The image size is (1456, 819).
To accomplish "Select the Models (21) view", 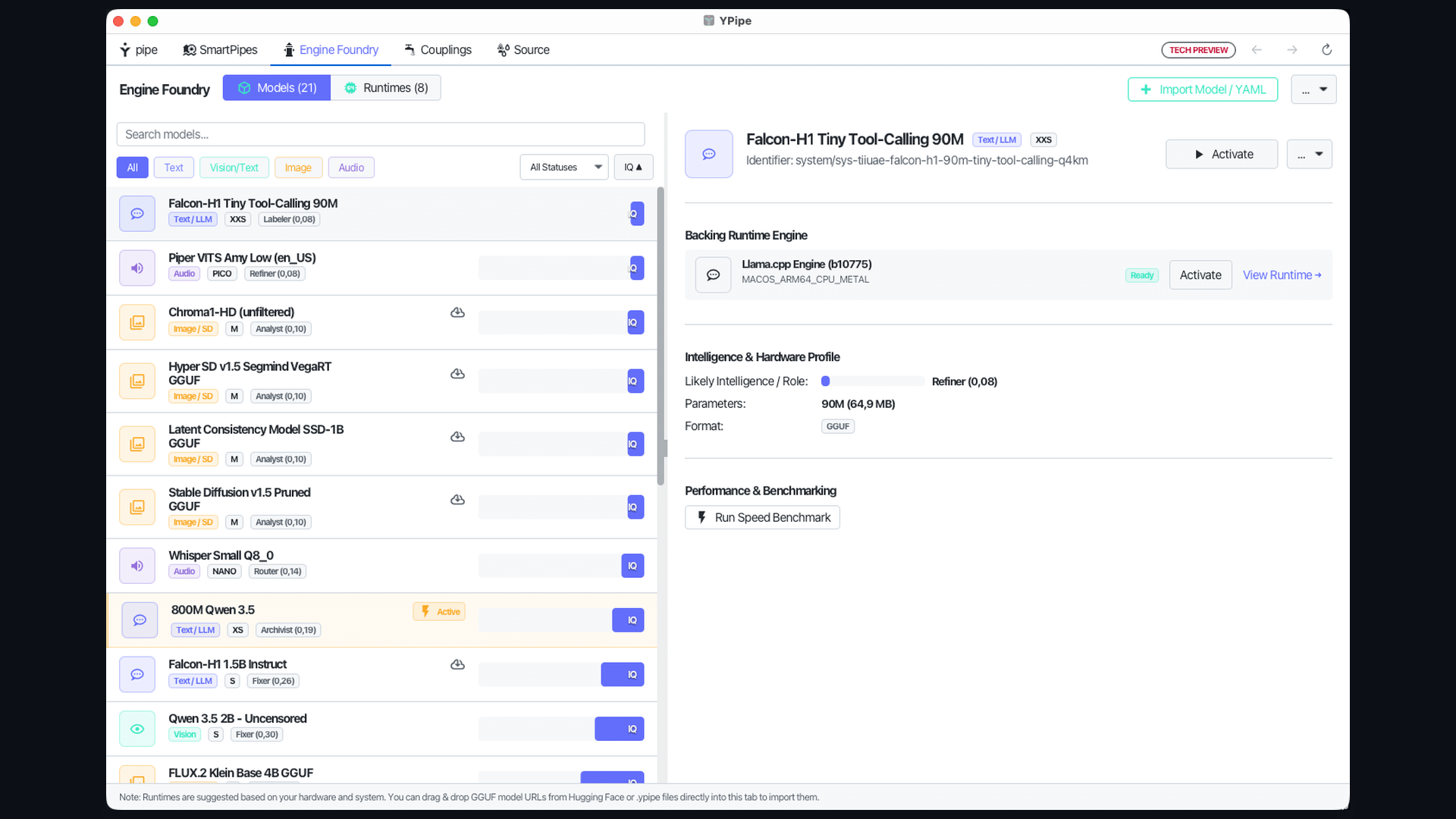I will pyautogui.click(x=277, y=88).
